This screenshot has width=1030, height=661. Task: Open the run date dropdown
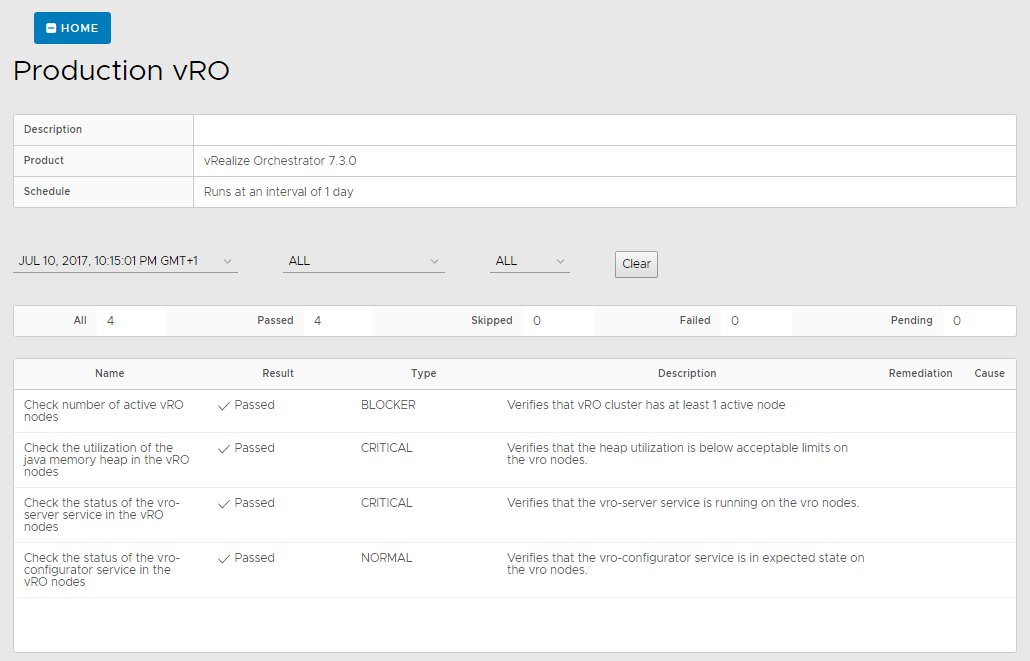[125, 261]
